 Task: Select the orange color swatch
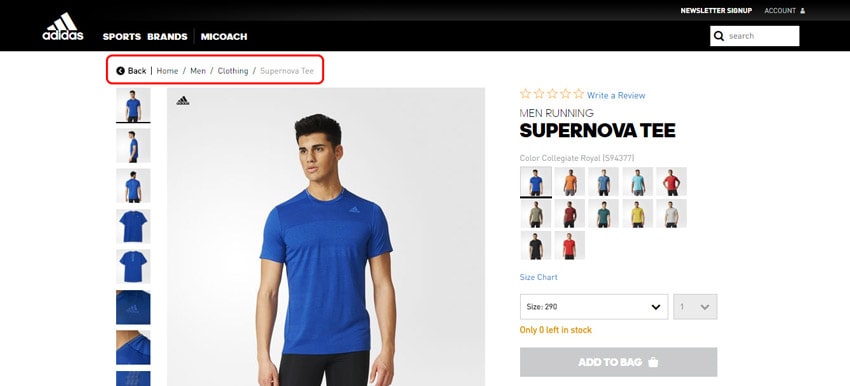pos(569,182)
